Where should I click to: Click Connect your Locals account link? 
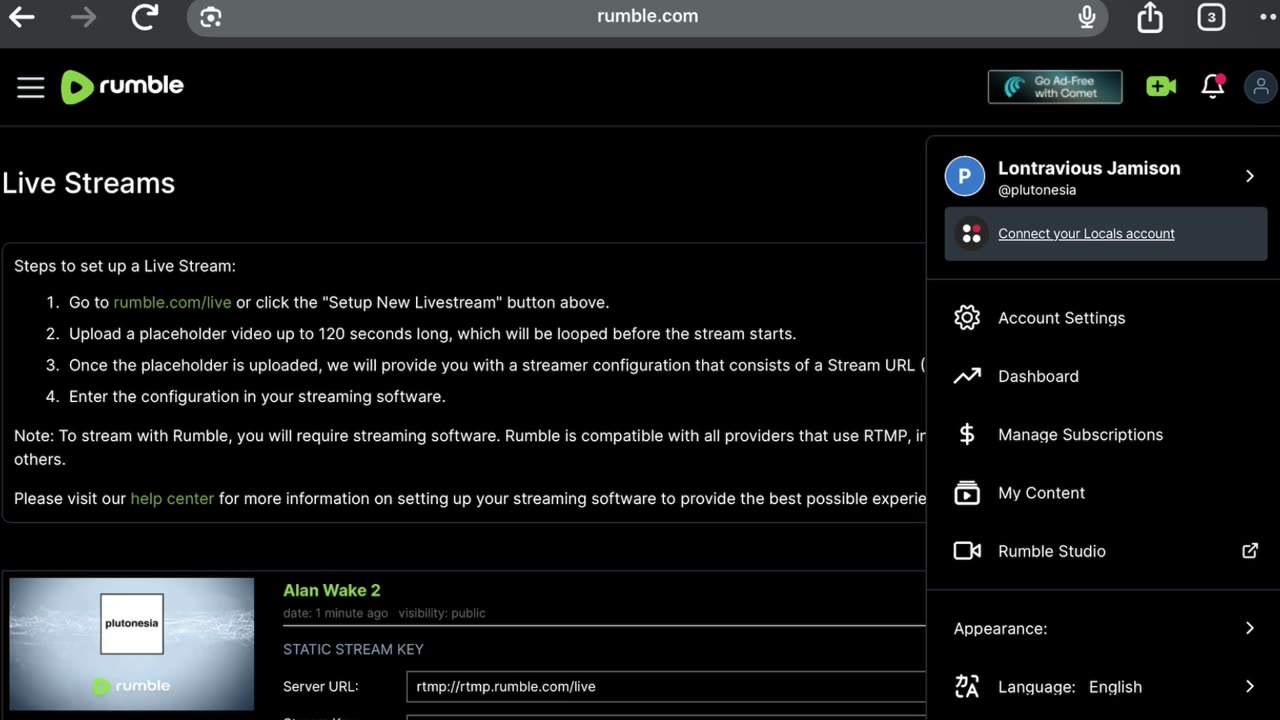click(x=1086, y=234)
